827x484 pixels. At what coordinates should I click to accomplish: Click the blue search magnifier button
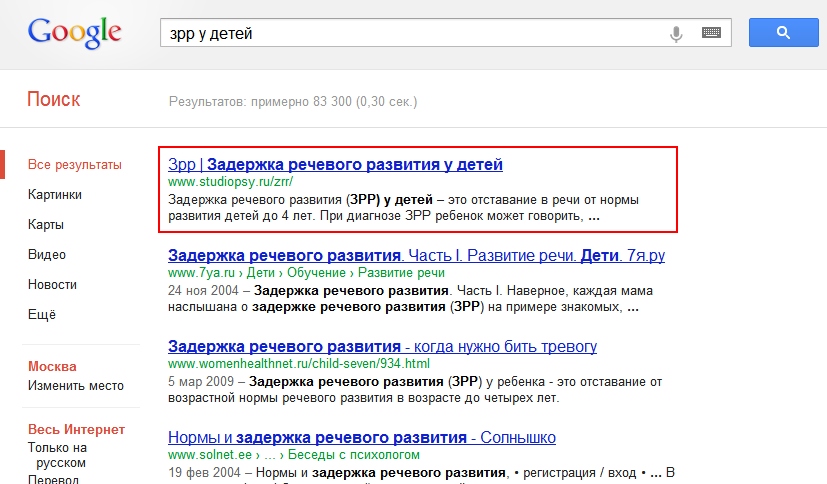point(783,33)
